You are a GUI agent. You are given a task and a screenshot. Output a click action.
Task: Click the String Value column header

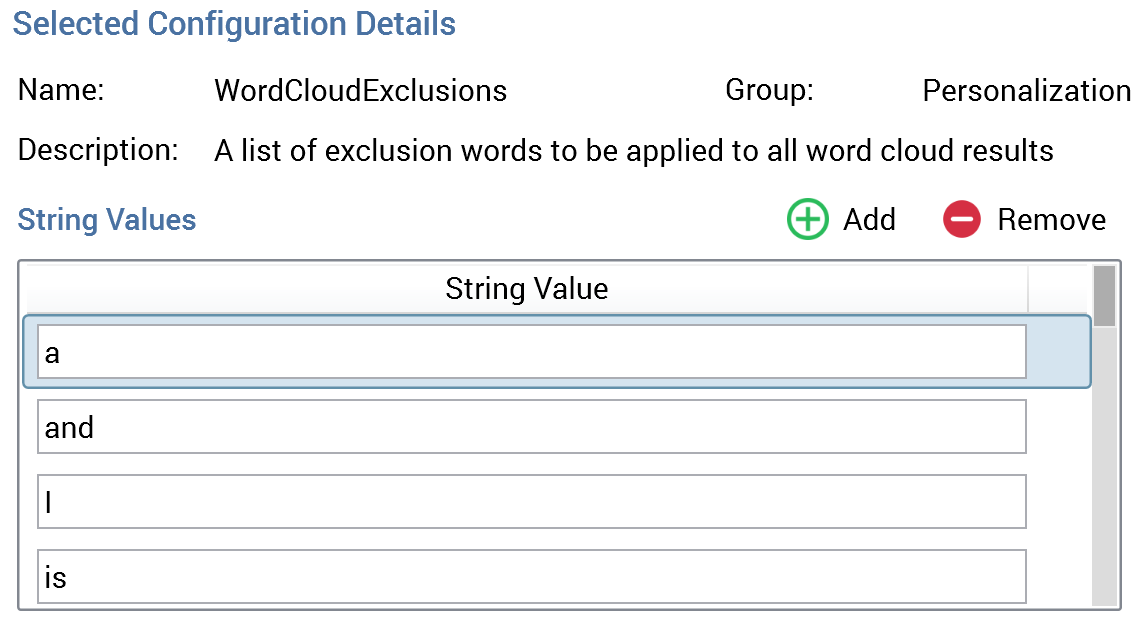click(x=526, y=290)
